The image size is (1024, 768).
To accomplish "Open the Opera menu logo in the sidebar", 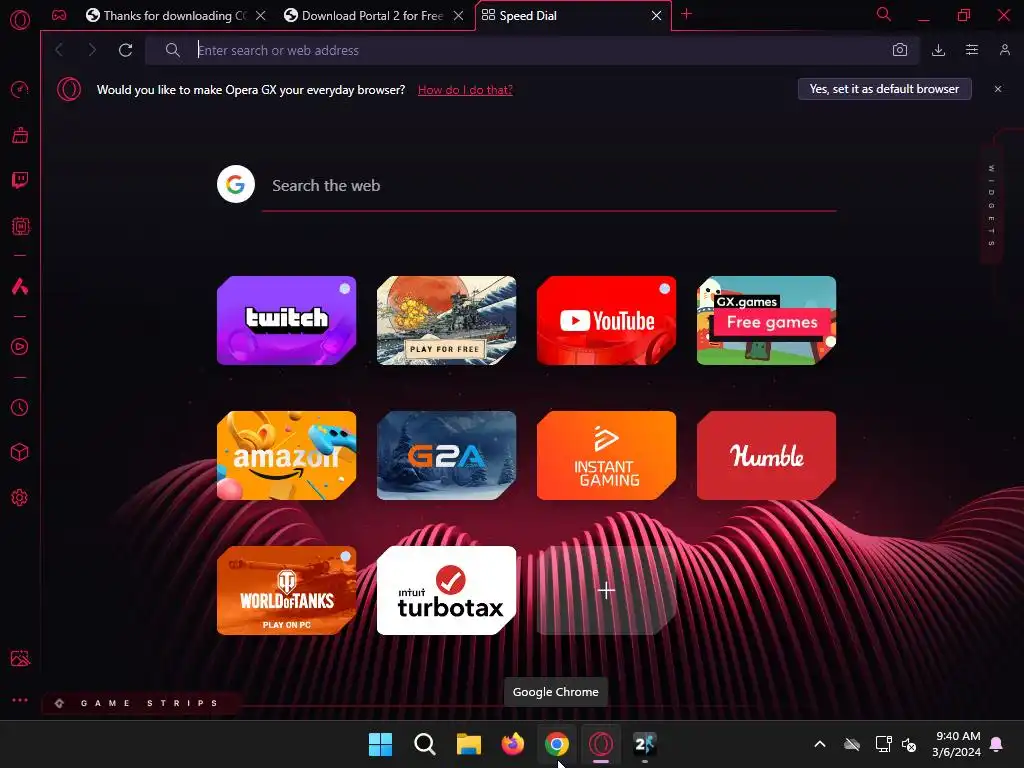I will pos(20,20).
